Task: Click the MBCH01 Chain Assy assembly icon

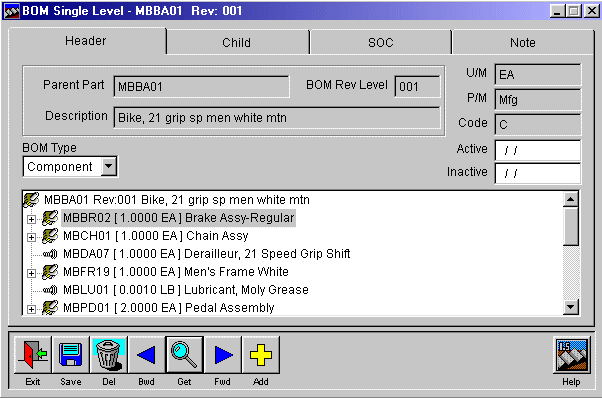Action: (x=50, y=236)
